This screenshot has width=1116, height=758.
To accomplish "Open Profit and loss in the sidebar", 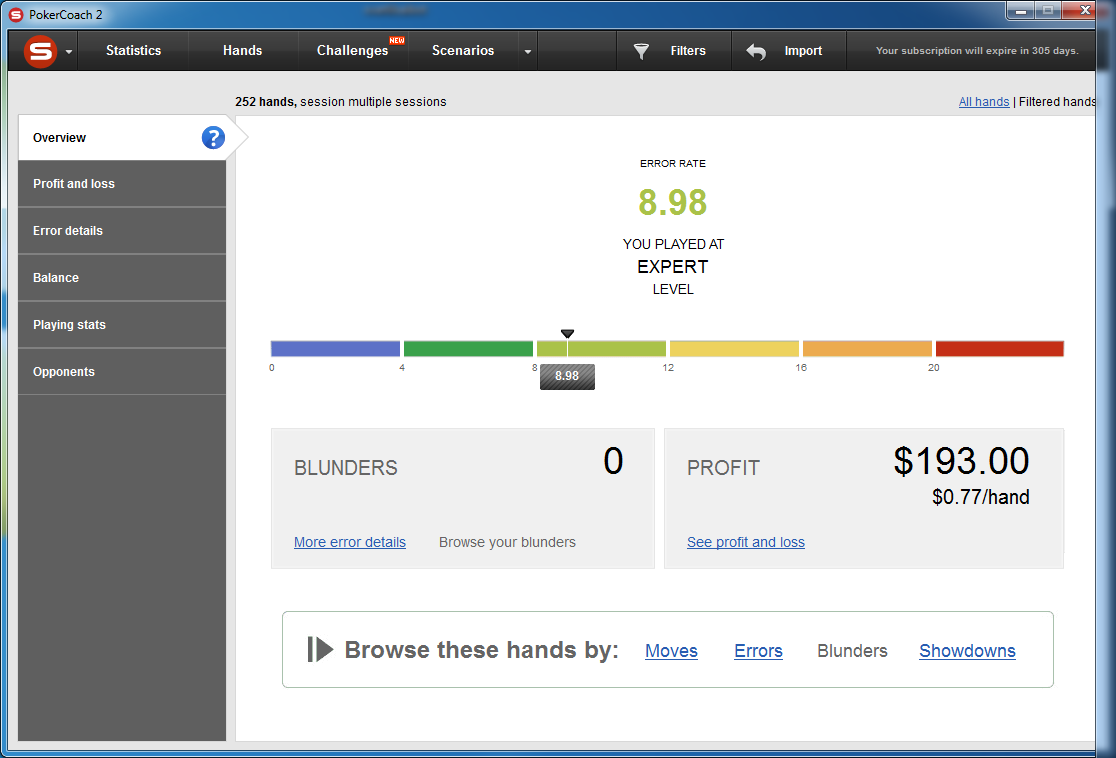I will coord(122,184).
